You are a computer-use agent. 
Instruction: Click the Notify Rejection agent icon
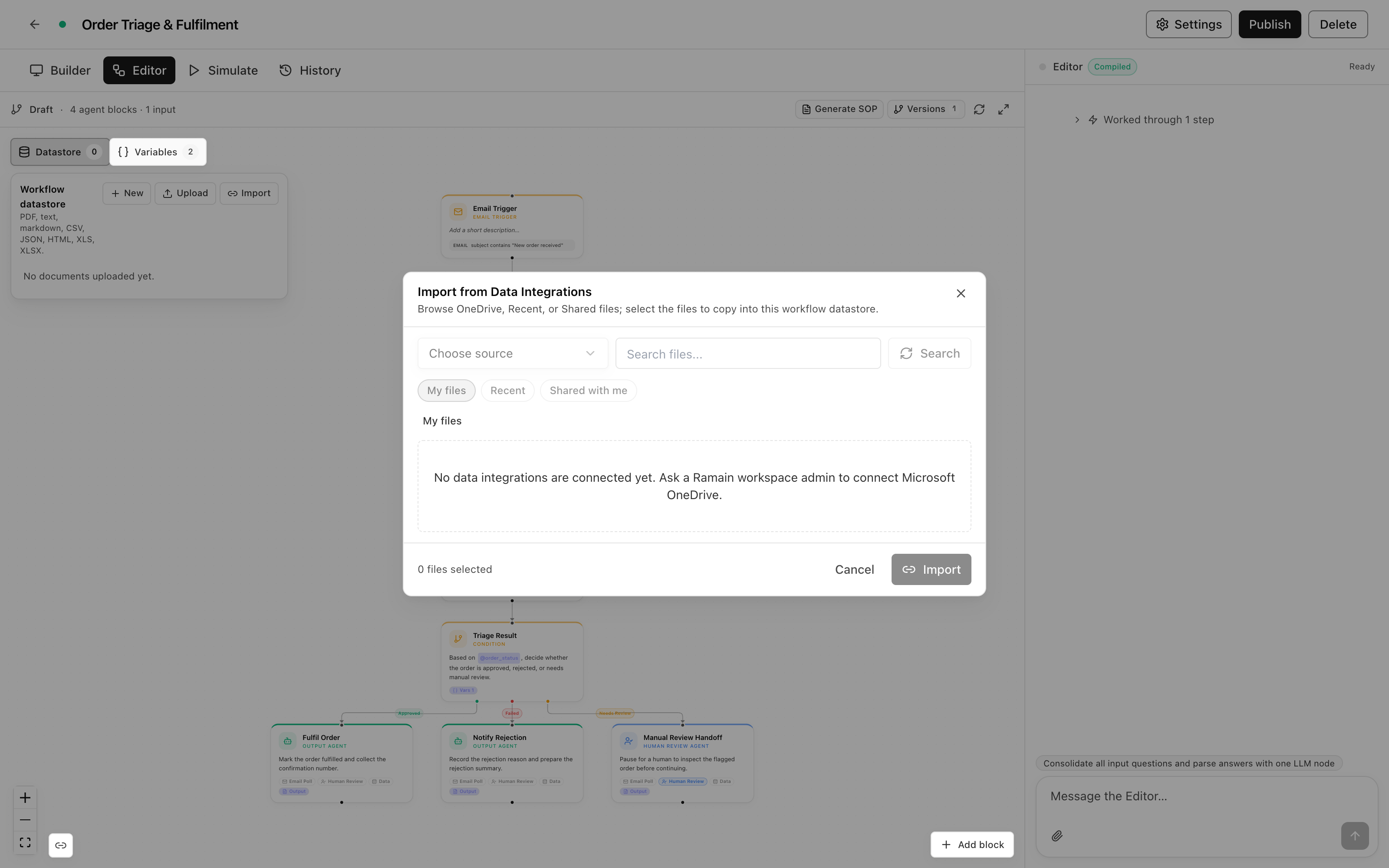pos(458,740)
